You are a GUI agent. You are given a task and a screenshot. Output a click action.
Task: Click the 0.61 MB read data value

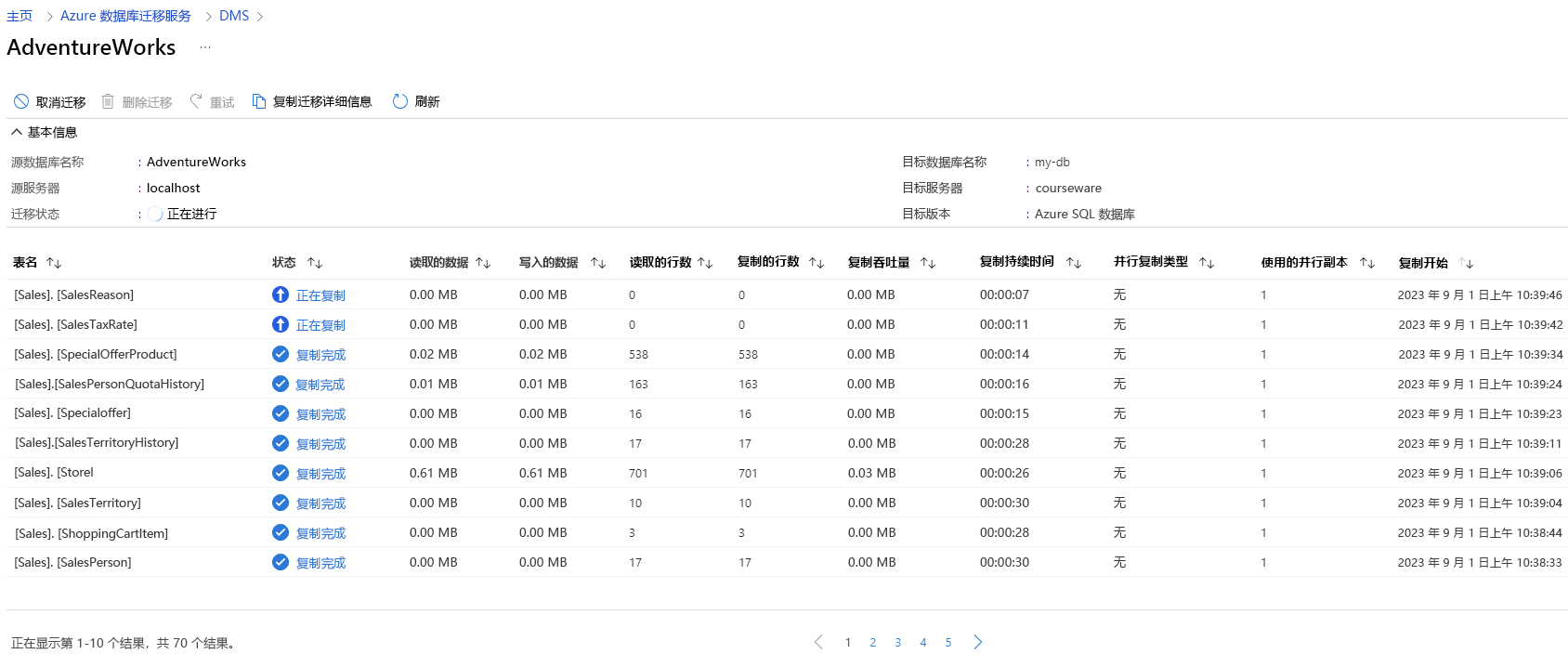434,473
